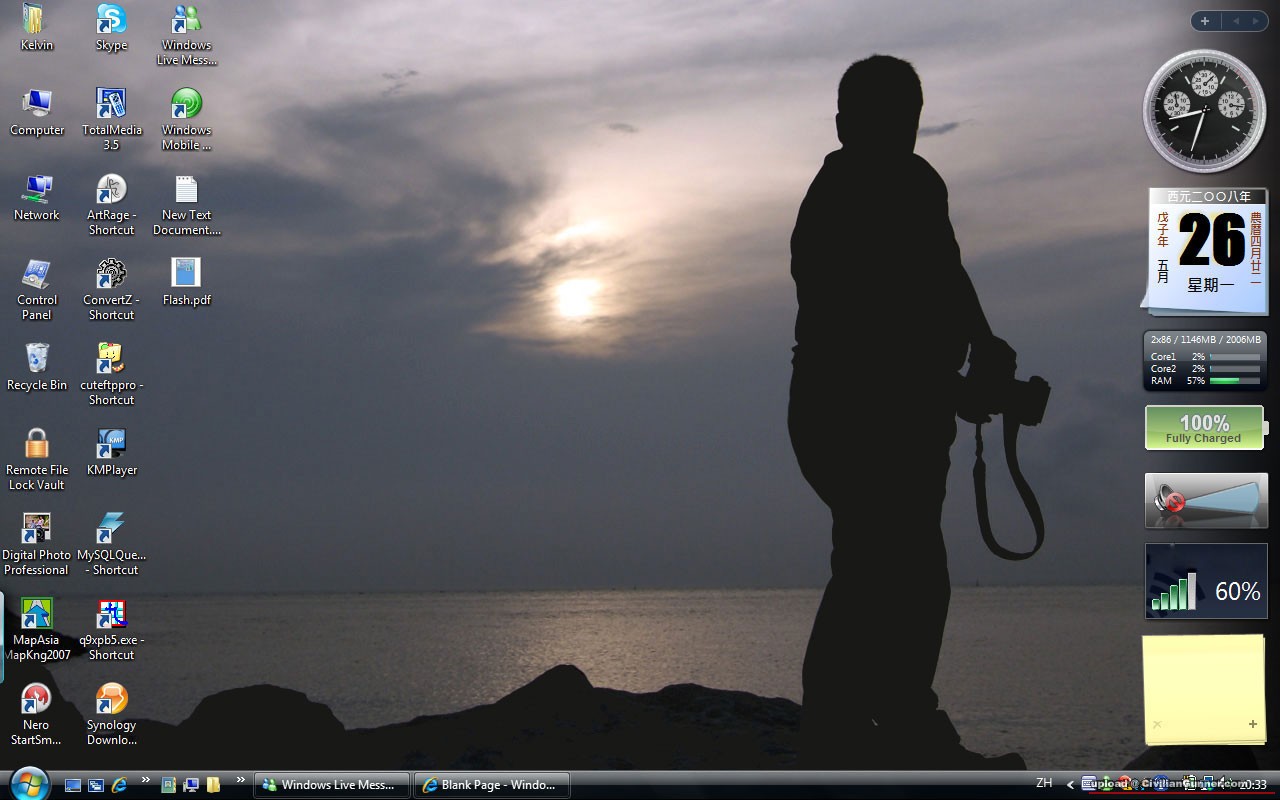Select the ArtRage shortcut icon
The height and width of the screenshot is (800, 1280).
coord(111,190)
